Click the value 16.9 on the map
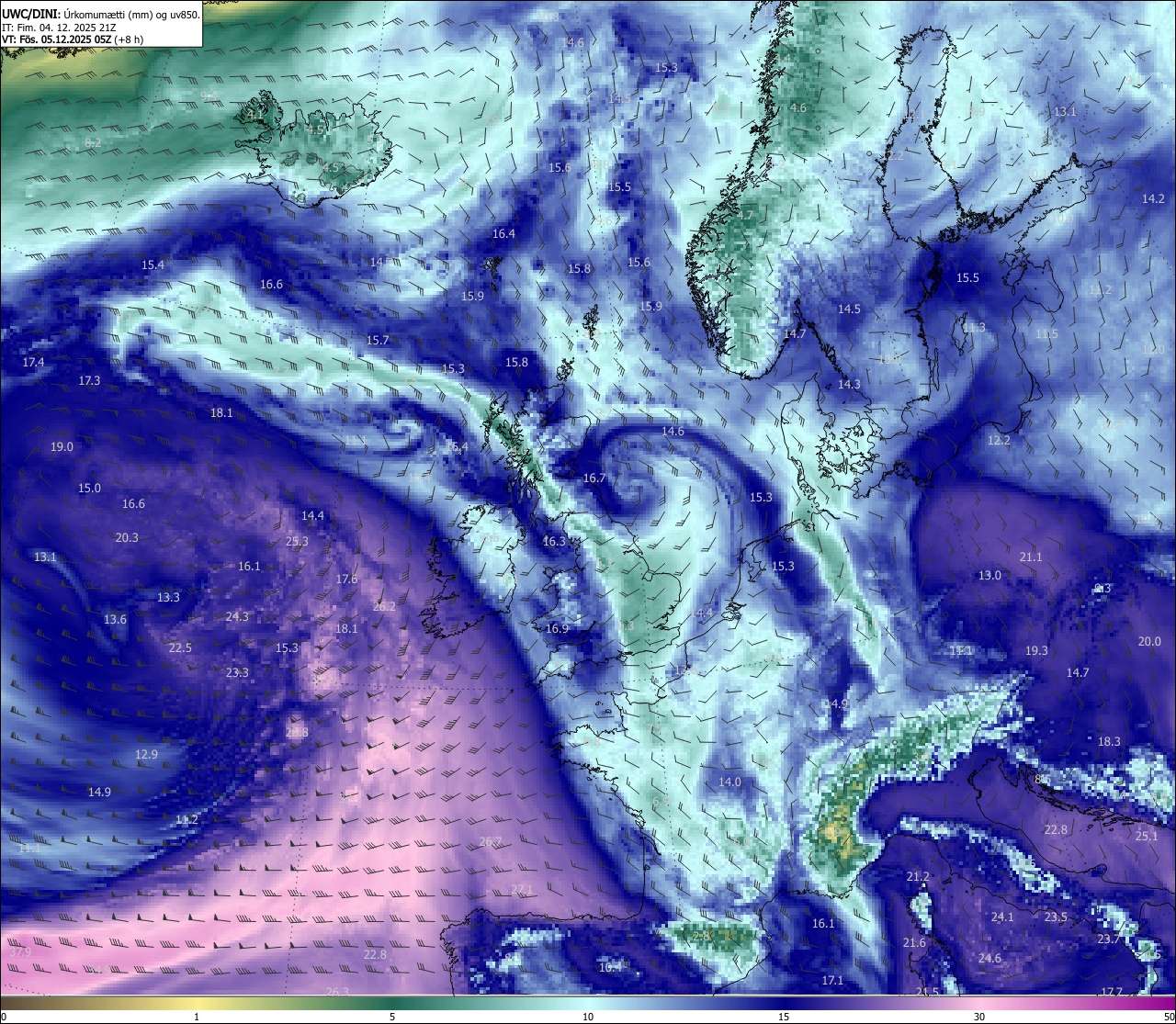This screenshot has height=1024, width=1176. point(557,628)
